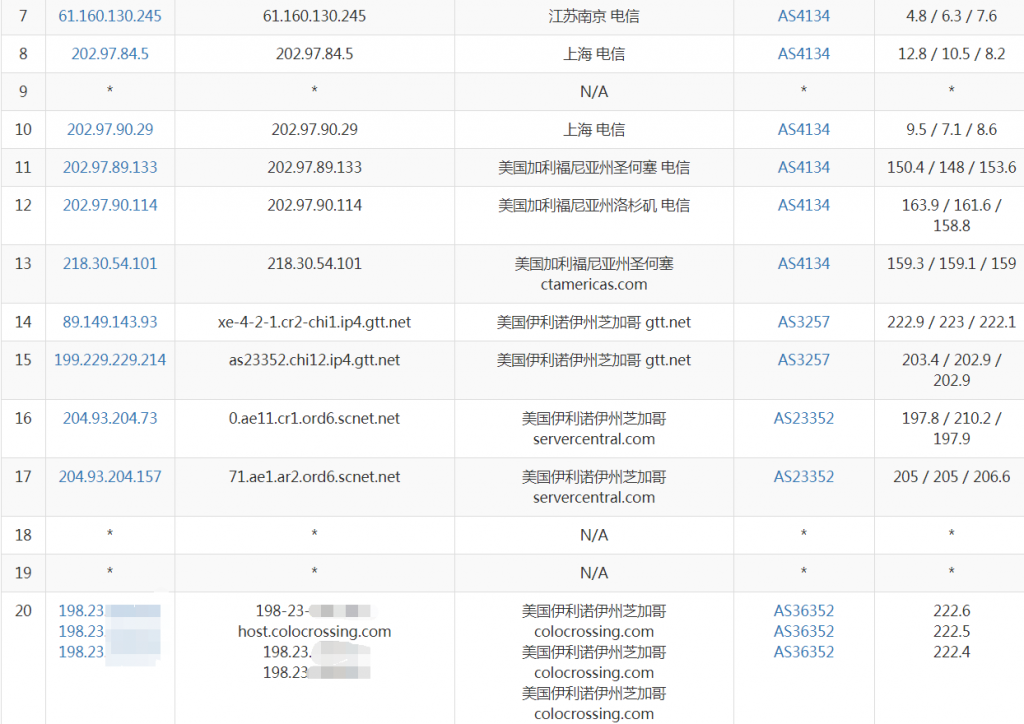
Task: Click AS4134 link in hop 13 row
Action: 804,263
